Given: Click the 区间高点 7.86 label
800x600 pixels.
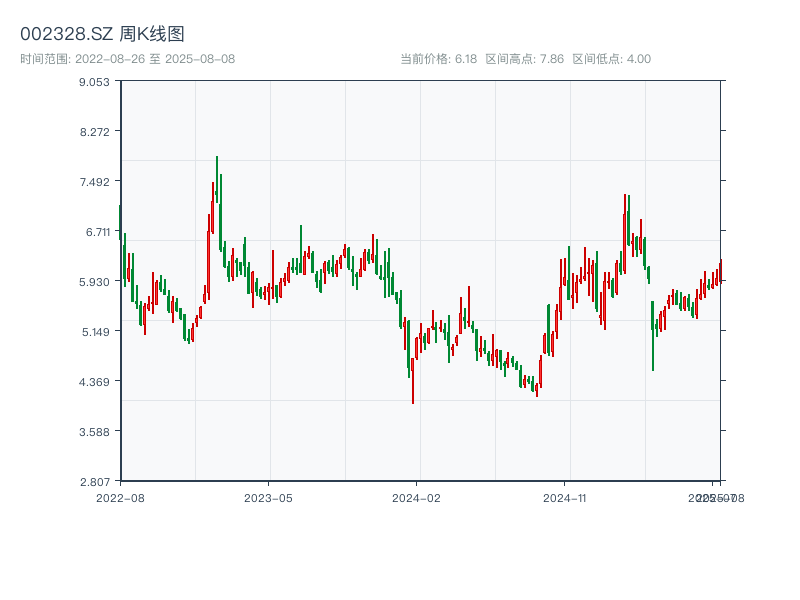Looking at the screenshot, I should 524,59.
